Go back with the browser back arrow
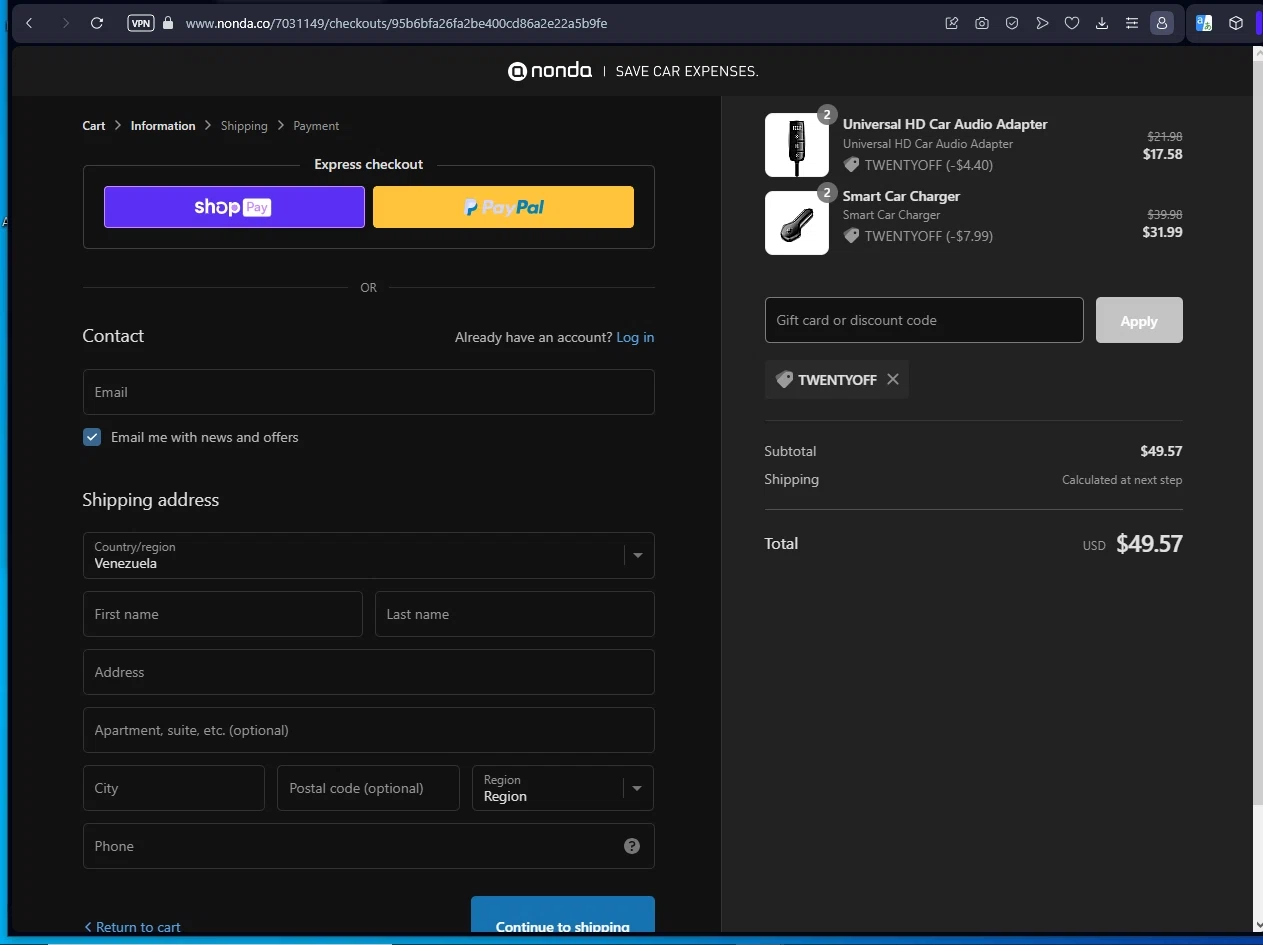The height and width of the screenshot is (945, 1263). pyautogui.click(x=29, y=23)
